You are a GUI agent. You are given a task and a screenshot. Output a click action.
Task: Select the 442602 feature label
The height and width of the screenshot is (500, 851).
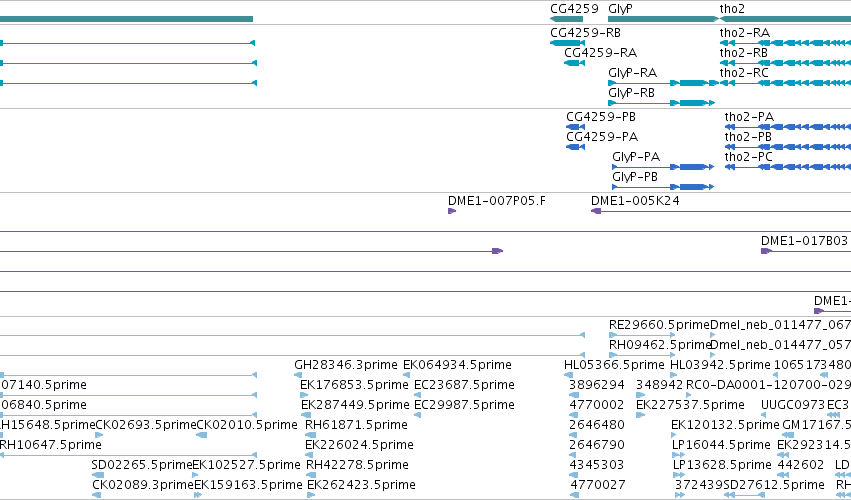[x=801, y=465]
